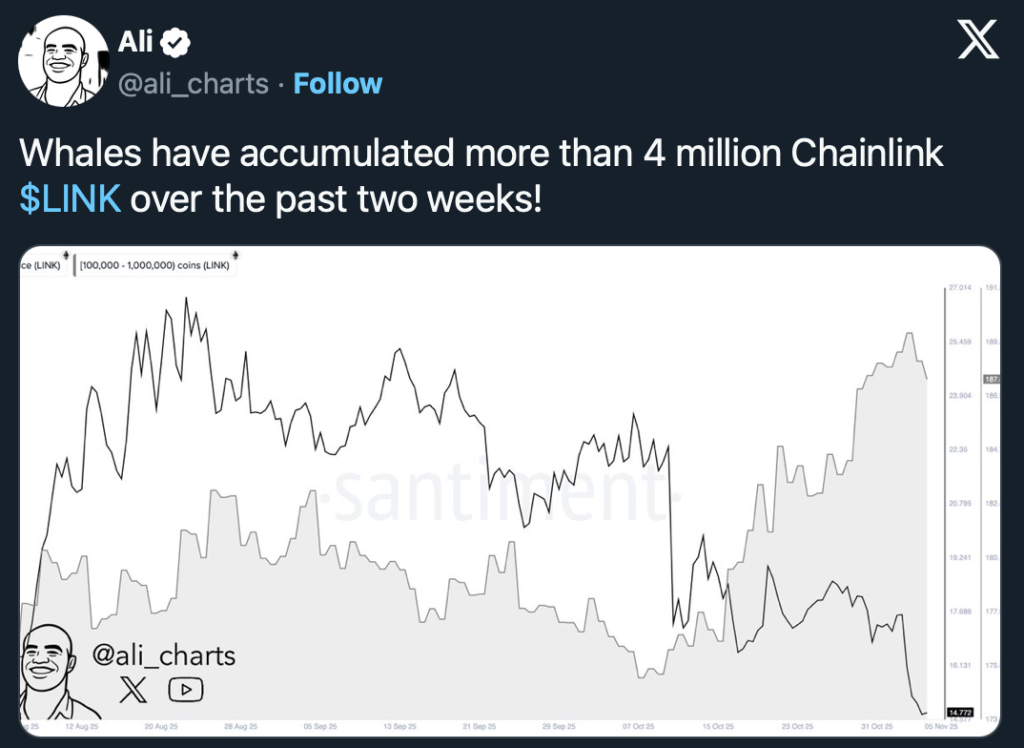1024x748 pixels.
Task: Click the Ethereum icon beside price (LINK) label
Action: coord(65,254)
